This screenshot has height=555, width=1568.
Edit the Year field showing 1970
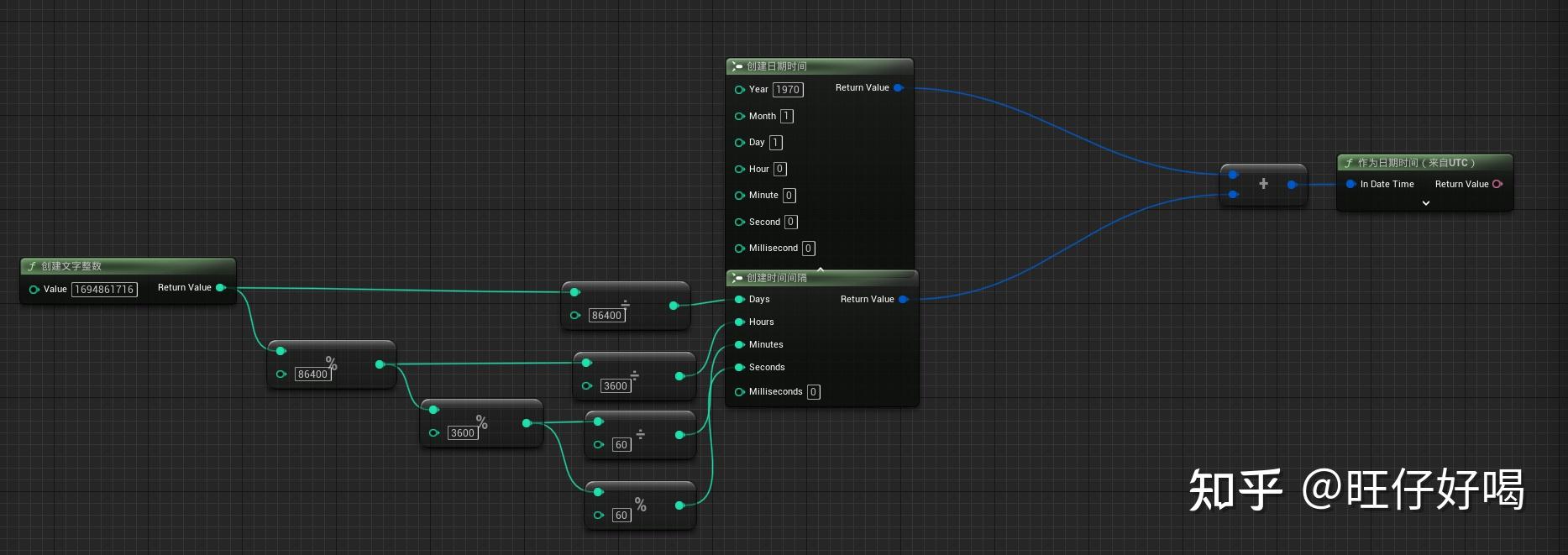(788, 90)
